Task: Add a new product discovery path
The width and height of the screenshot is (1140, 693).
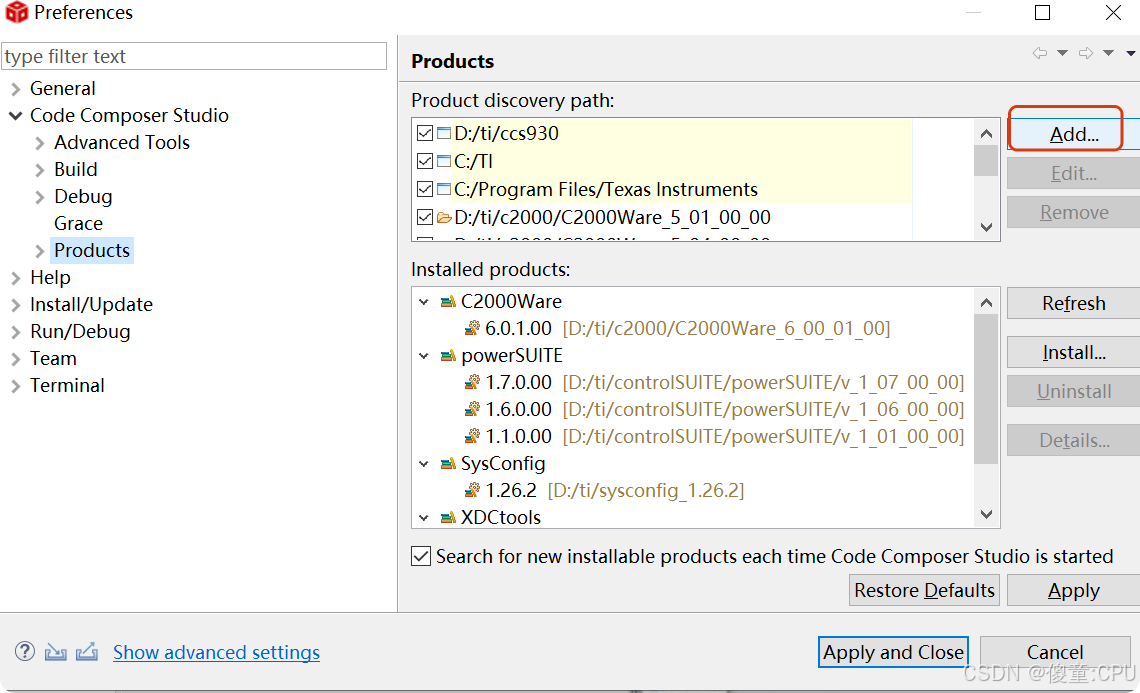Action: click(1074, 134)
